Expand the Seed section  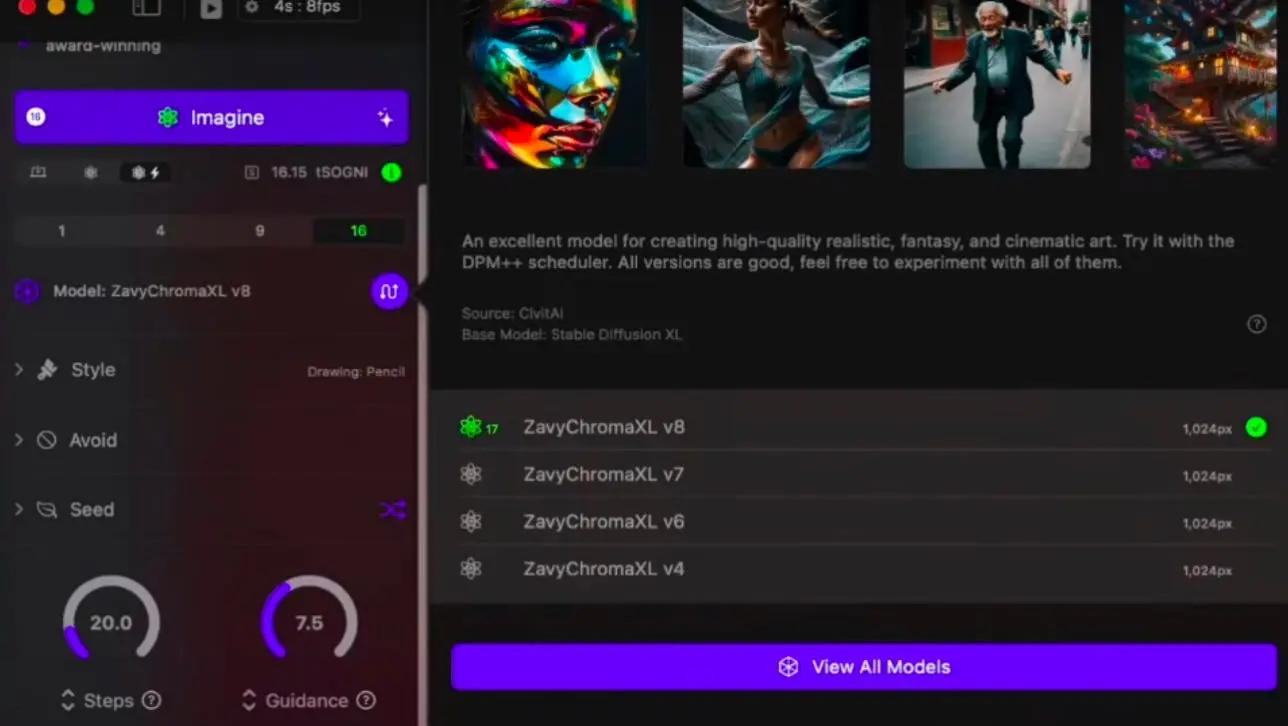[x=18, y=509]
